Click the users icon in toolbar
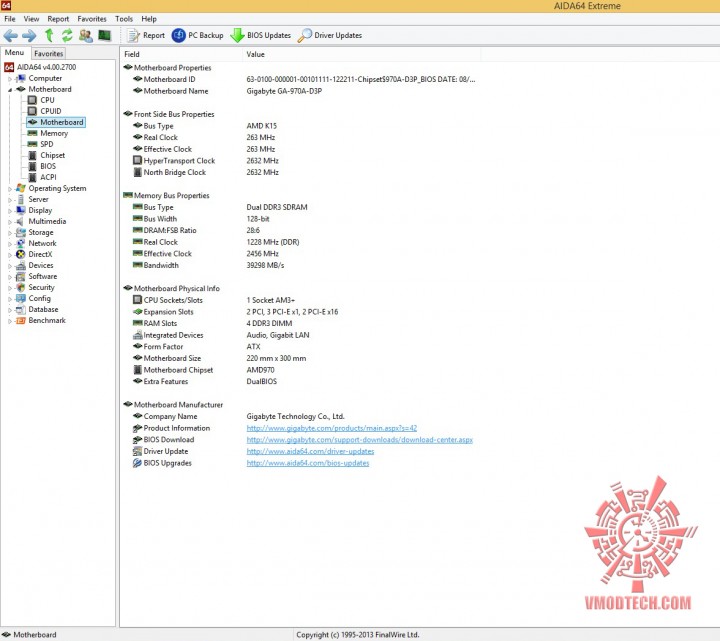Viewport: 720px width, 641px height. point(85,35)
